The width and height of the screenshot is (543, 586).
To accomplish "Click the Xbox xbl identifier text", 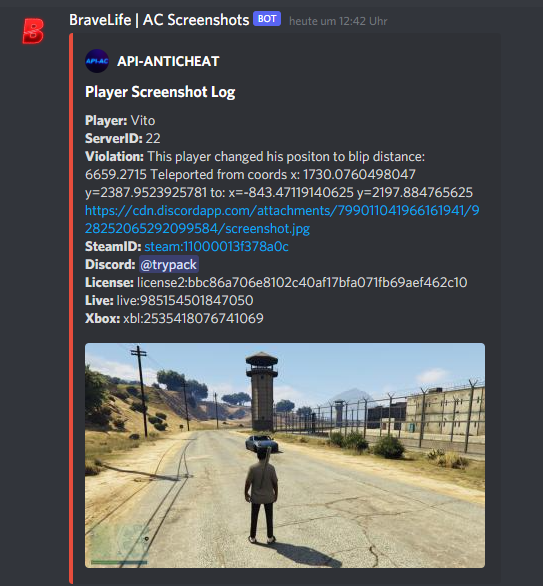I will [193, 318].
